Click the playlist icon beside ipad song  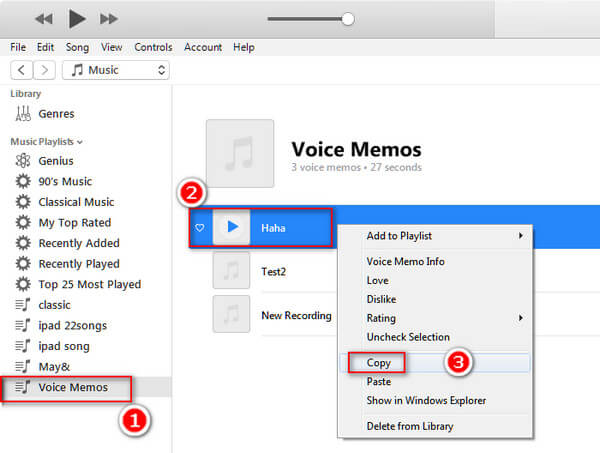[x=23, y=346]
